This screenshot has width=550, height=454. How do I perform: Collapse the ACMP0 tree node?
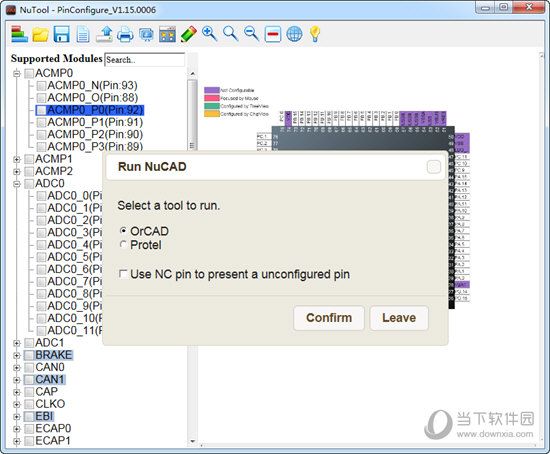tap(16, 74)
